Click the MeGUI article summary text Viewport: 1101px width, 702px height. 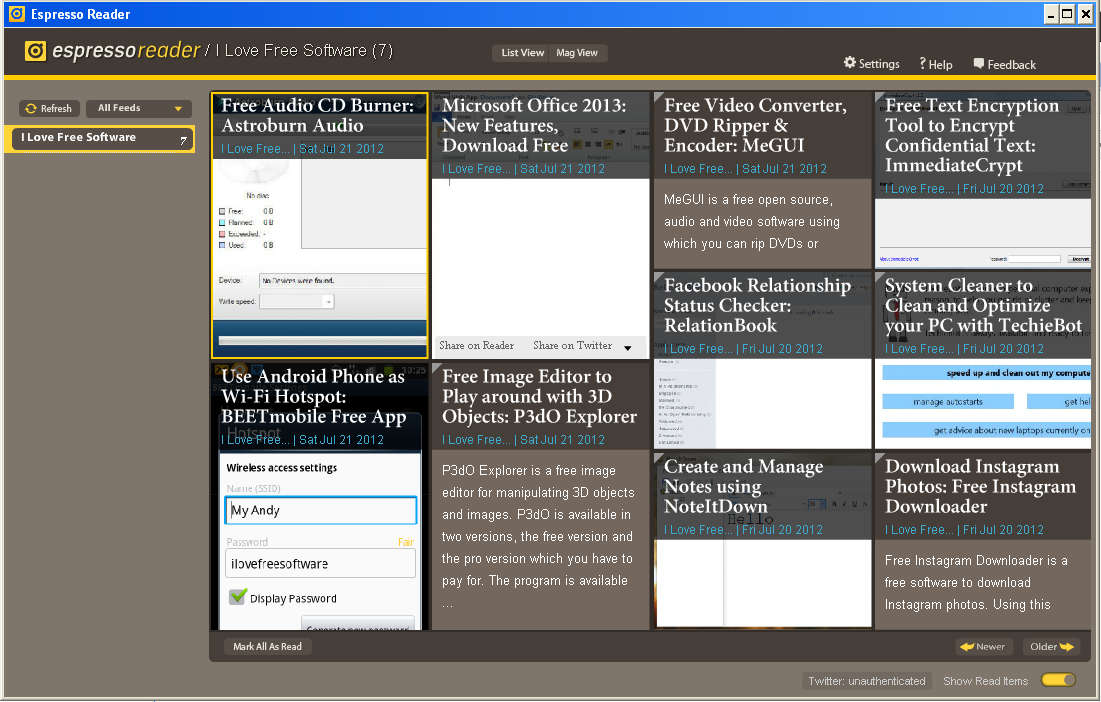(x=751, y=221)
